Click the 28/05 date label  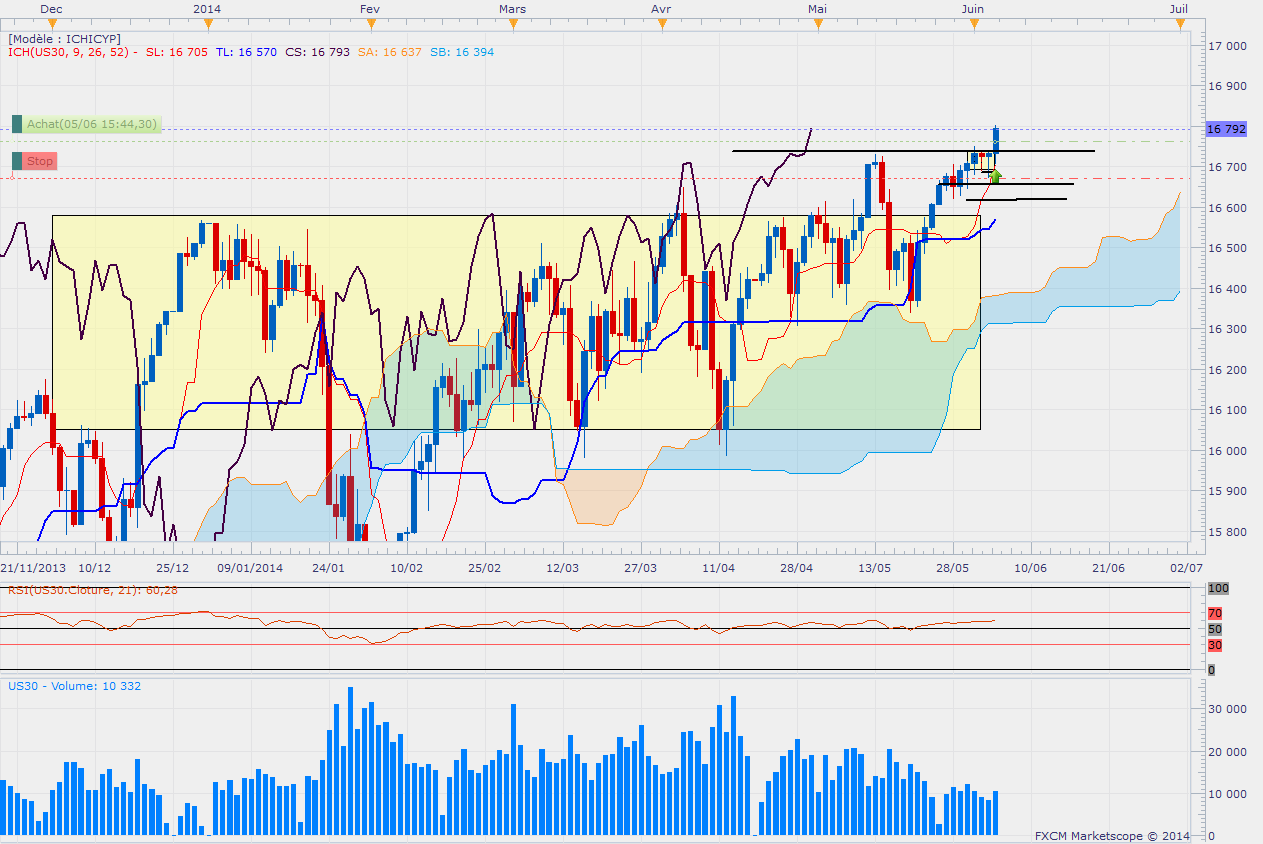952,567
